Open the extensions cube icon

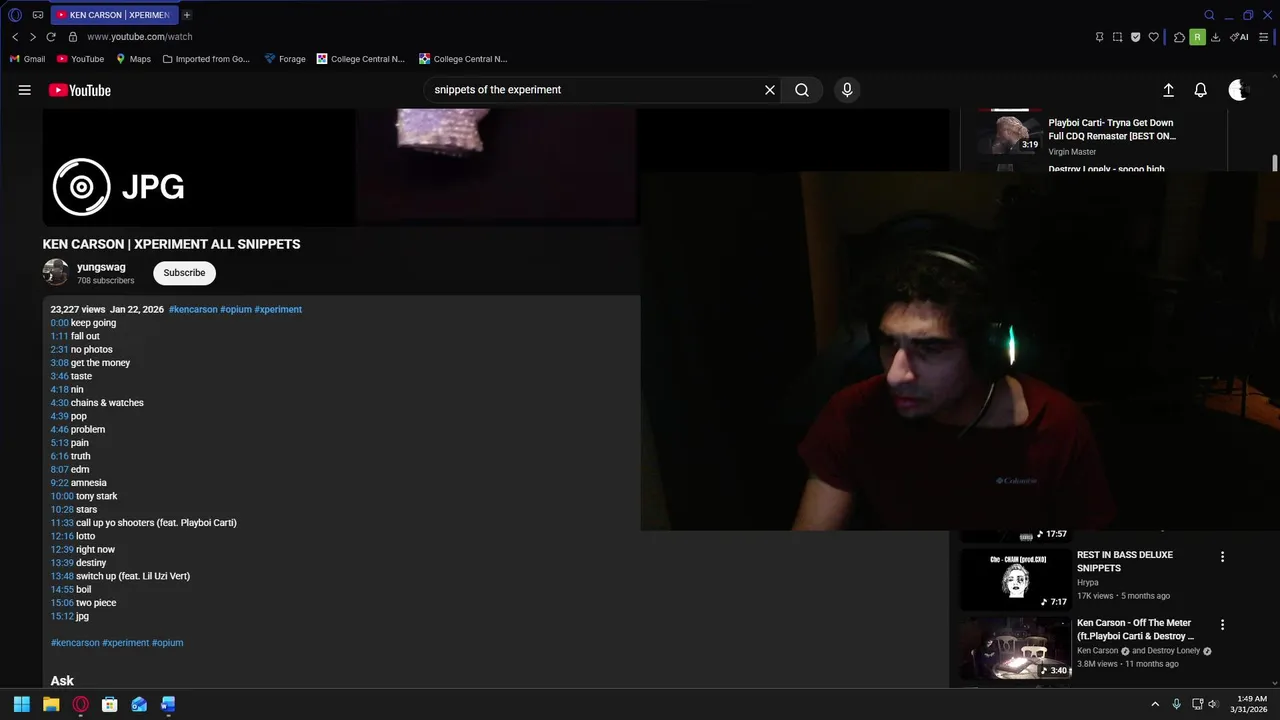[1179, 37]
